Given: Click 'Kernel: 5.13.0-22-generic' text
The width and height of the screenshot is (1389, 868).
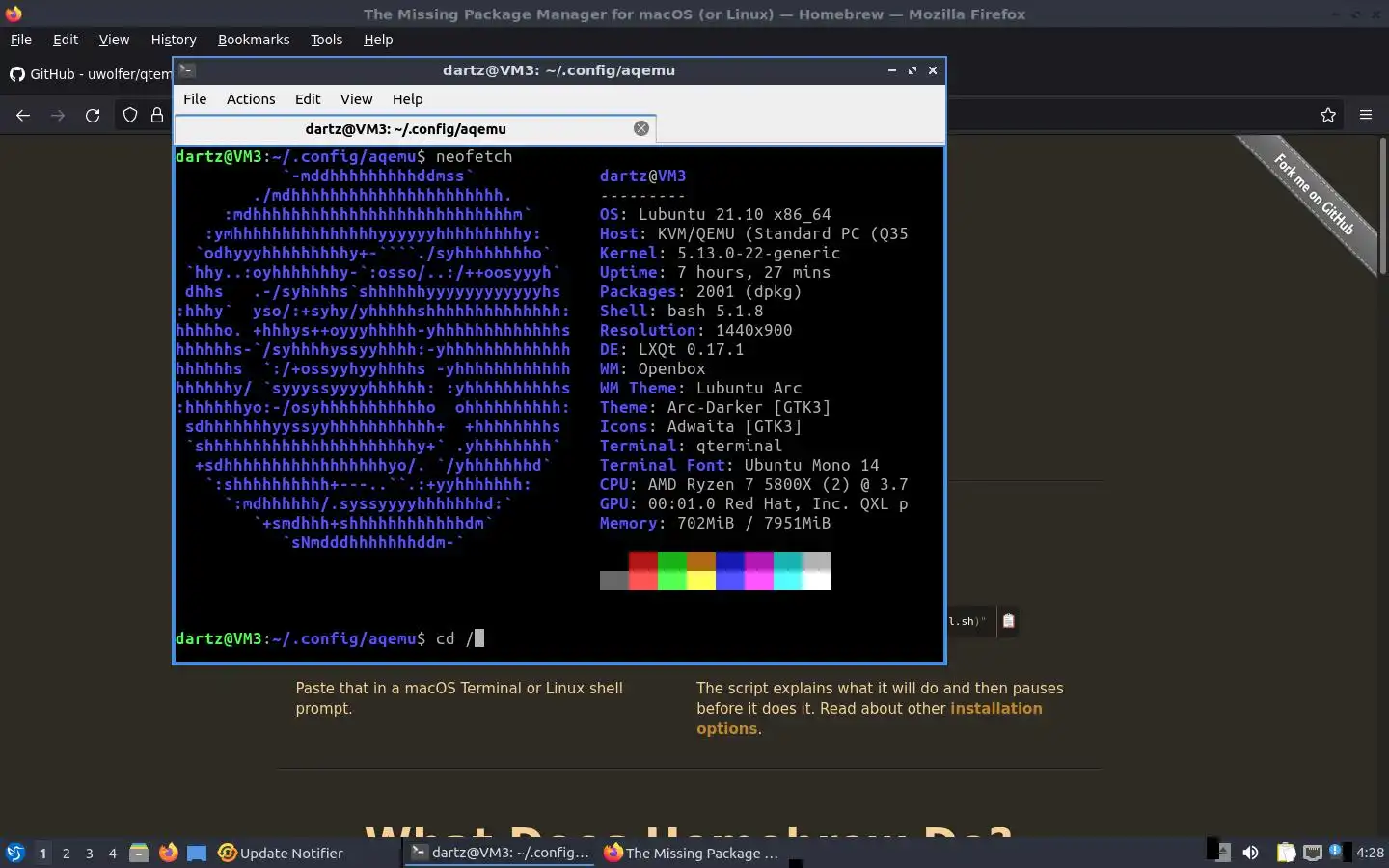Looking at the screenshot, I should (x=720, y=253).
